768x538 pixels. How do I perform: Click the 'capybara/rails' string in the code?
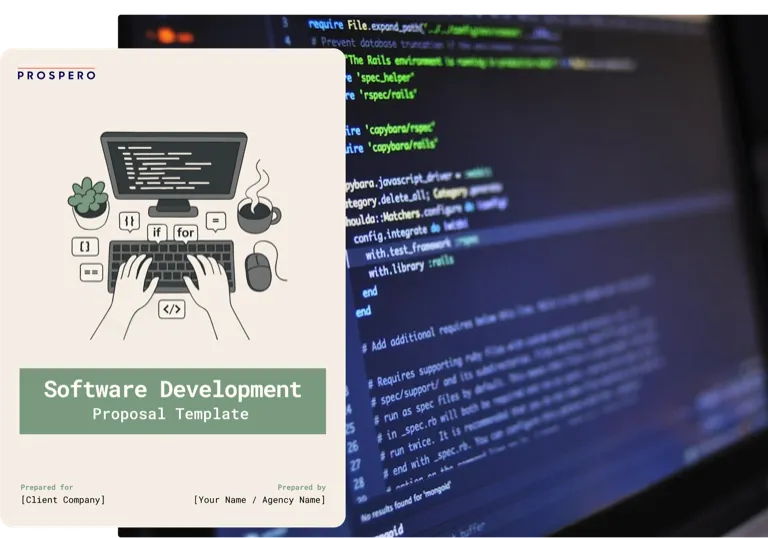[402, 146]
